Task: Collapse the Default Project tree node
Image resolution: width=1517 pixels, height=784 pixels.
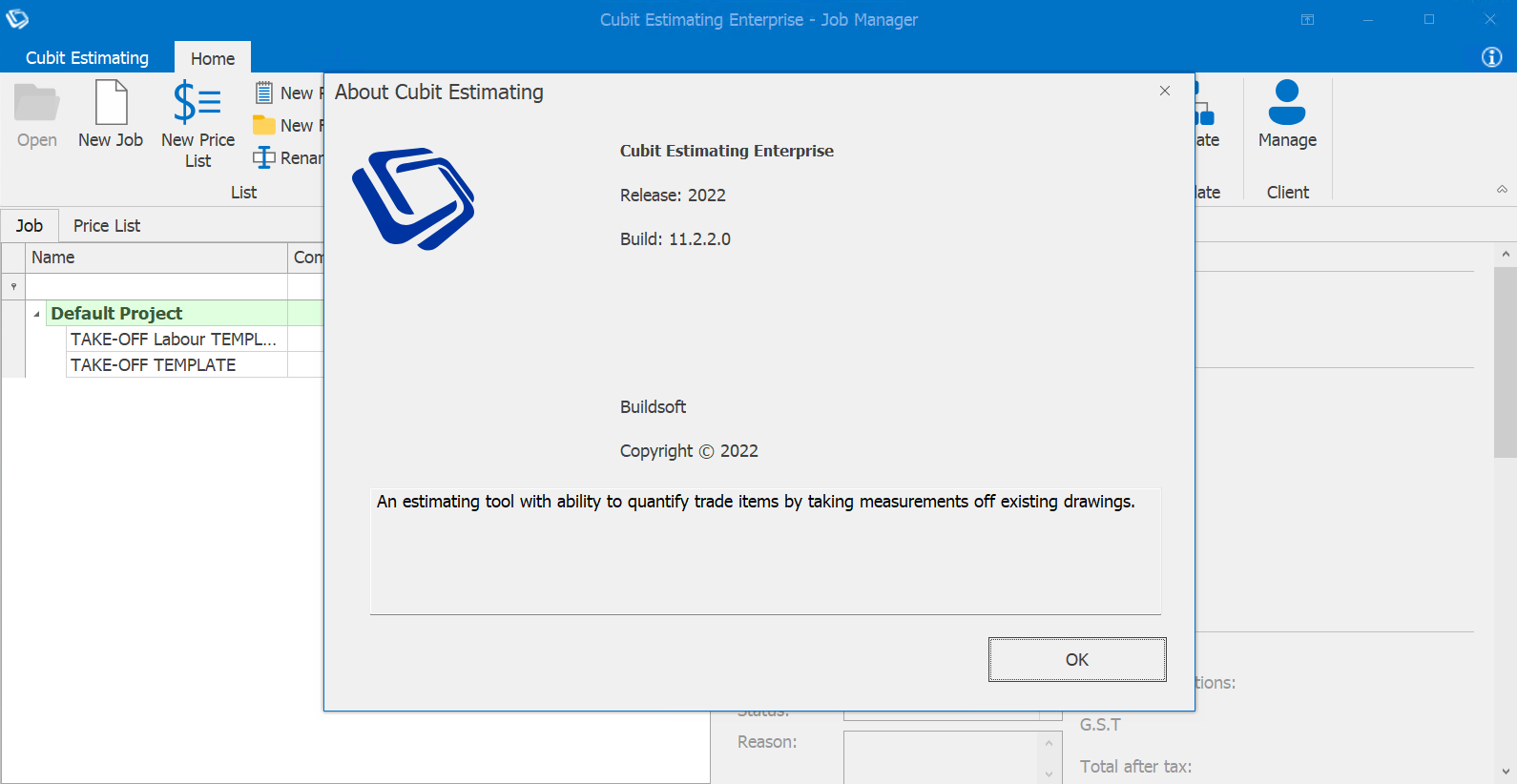Action: pos(36,314)
